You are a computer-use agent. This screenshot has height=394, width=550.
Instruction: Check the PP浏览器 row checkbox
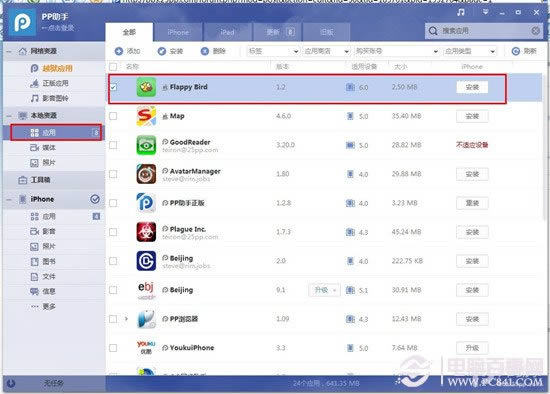(113, 319)
